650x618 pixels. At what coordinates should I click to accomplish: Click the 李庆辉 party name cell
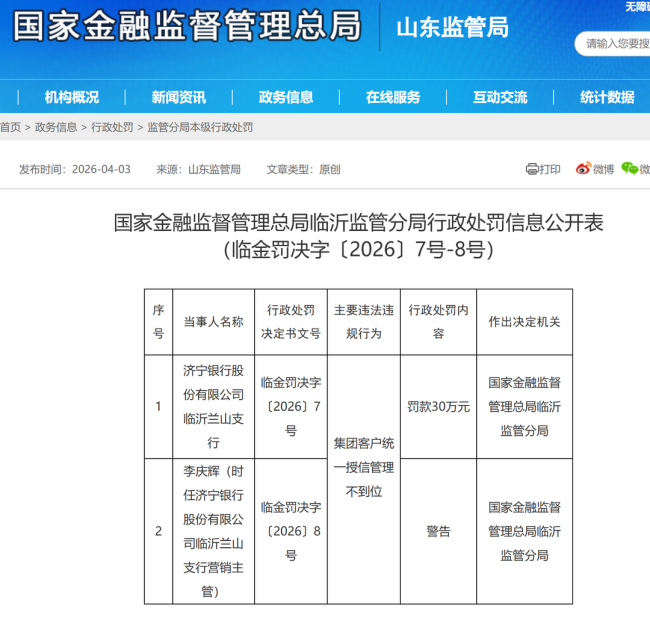pos(213,531)
